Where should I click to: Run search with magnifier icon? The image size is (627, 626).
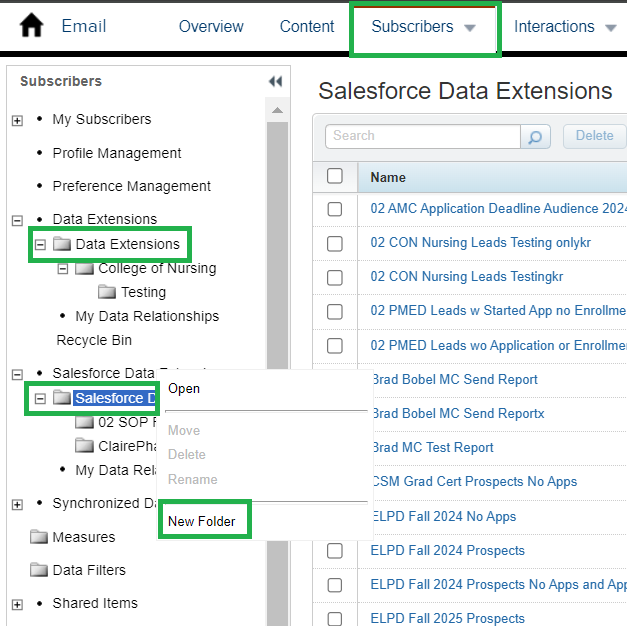[535, 137]
